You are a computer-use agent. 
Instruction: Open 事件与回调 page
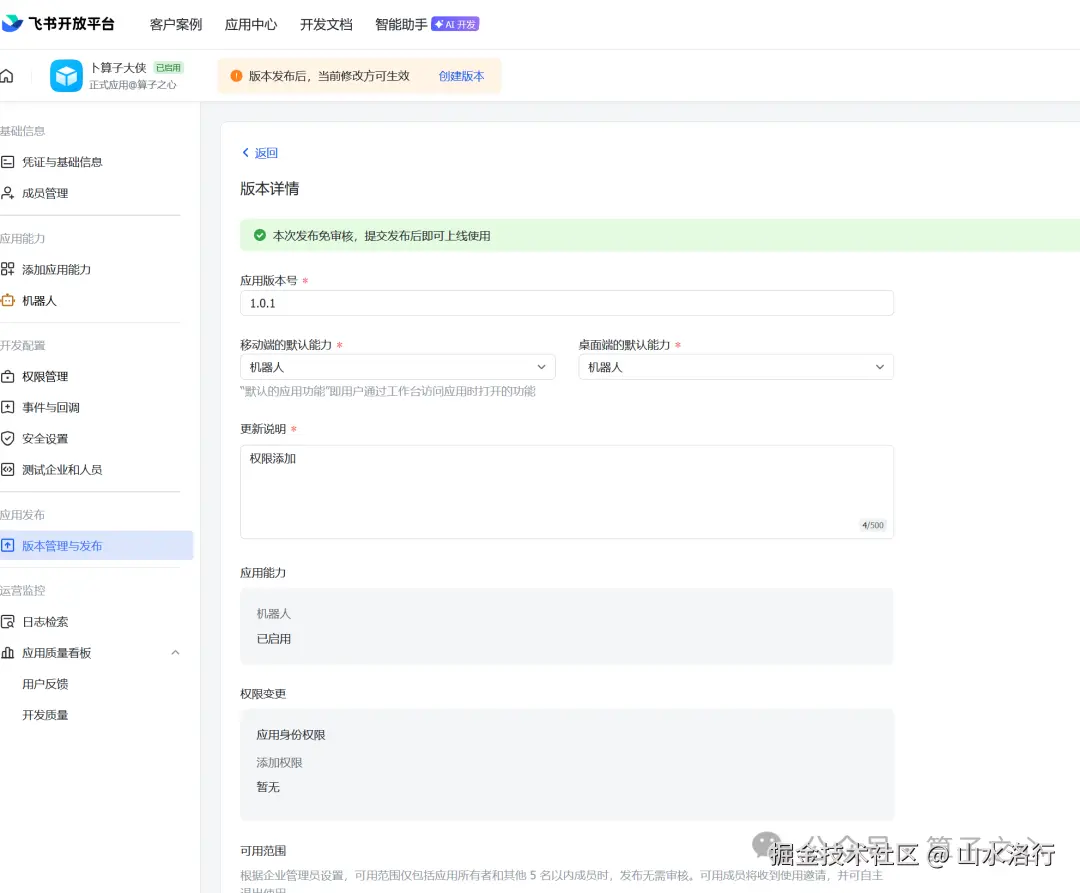coord(50,407)
